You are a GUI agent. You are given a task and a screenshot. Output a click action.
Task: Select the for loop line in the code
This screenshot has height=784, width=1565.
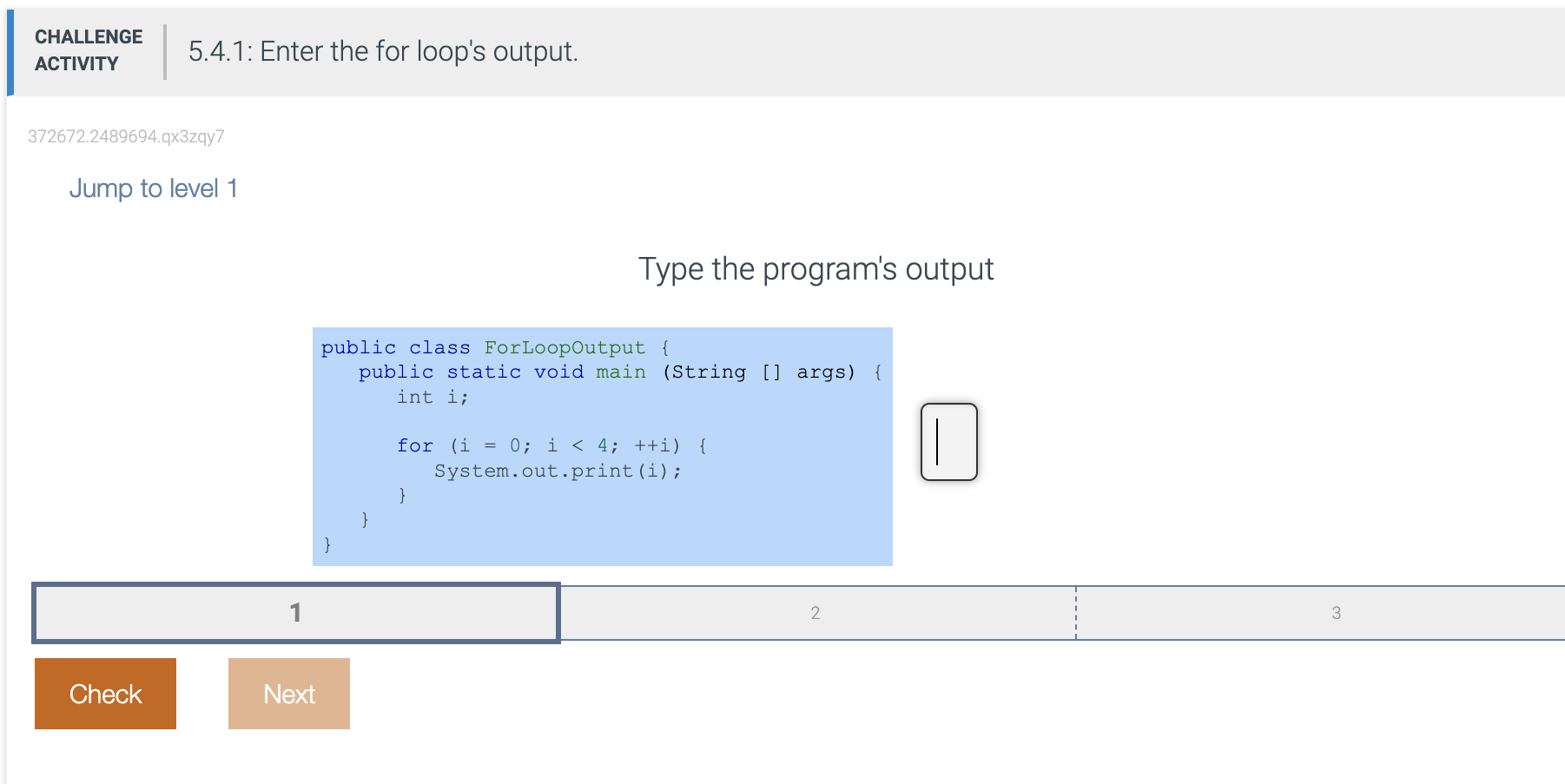click(551, 445)
